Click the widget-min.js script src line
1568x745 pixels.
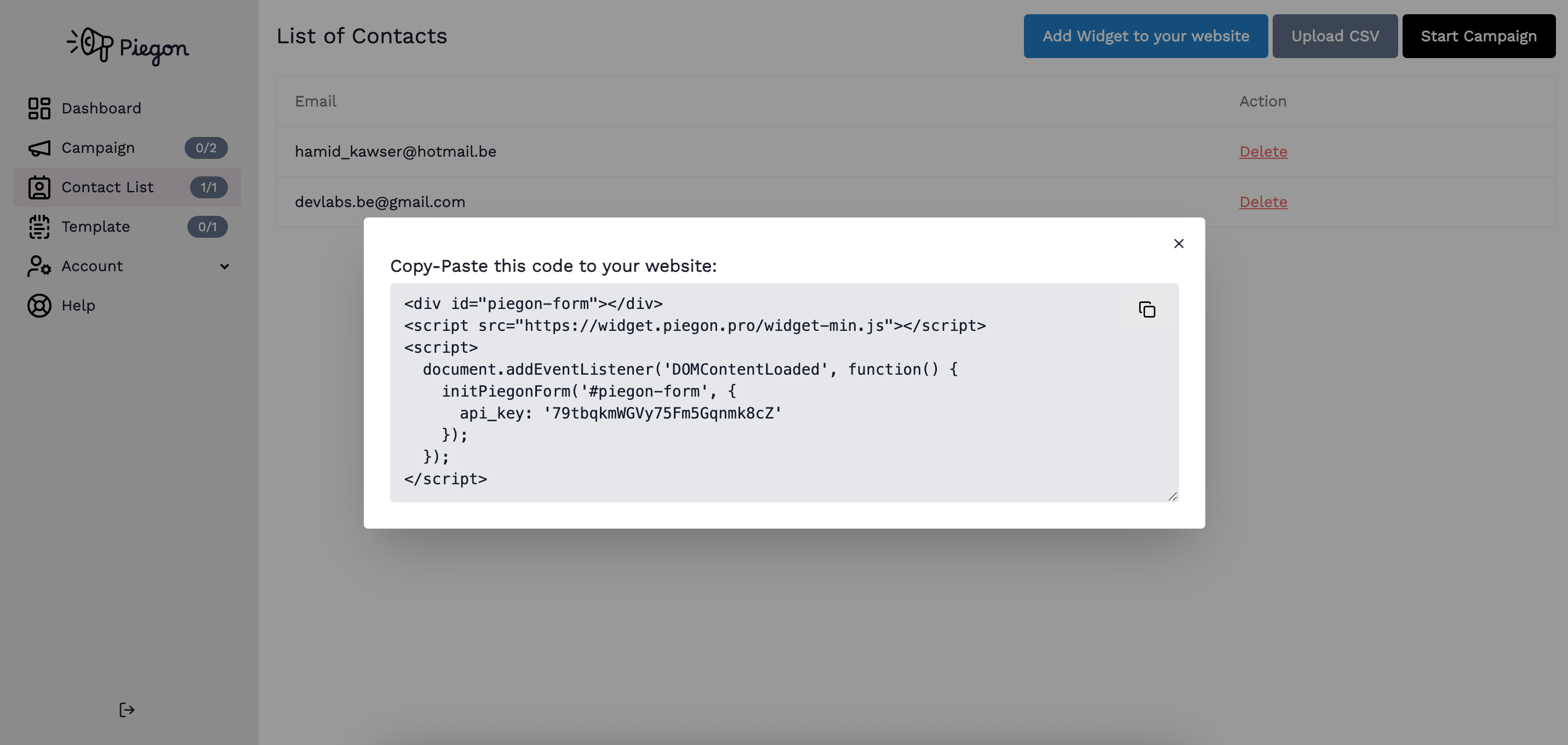pos(695,325)
